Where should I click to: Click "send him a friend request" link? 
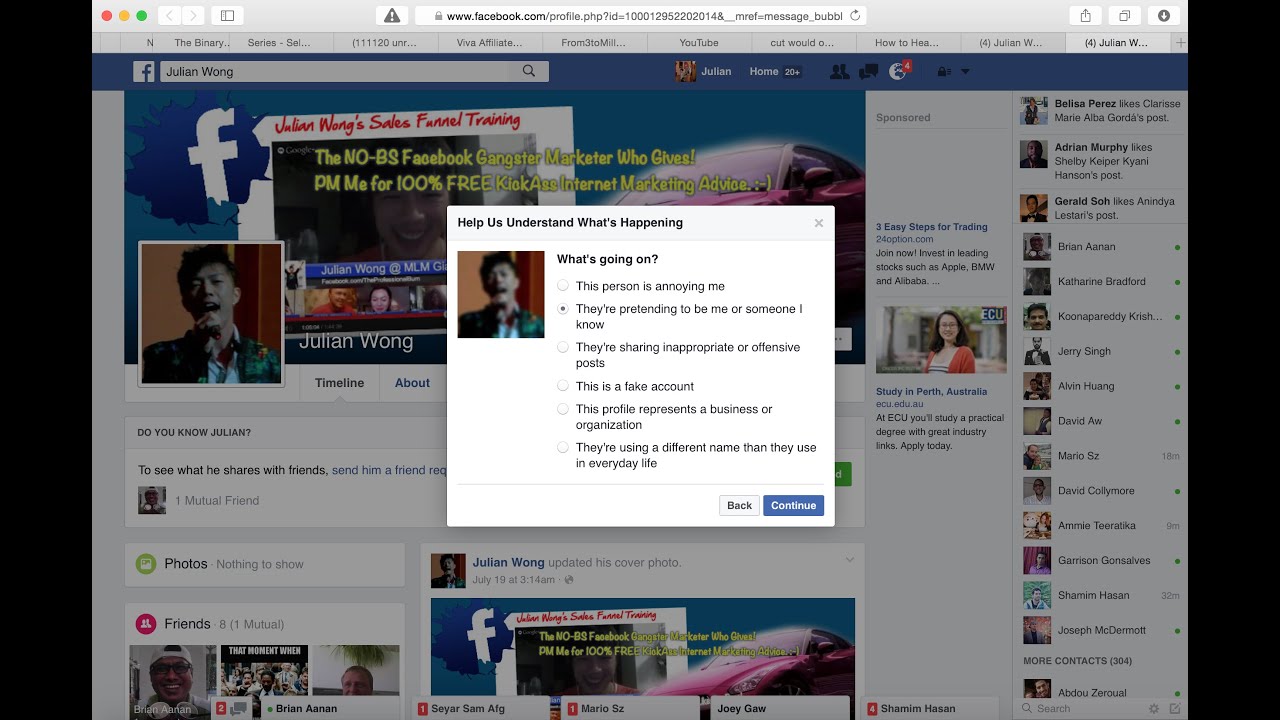(x=389, y=470)
